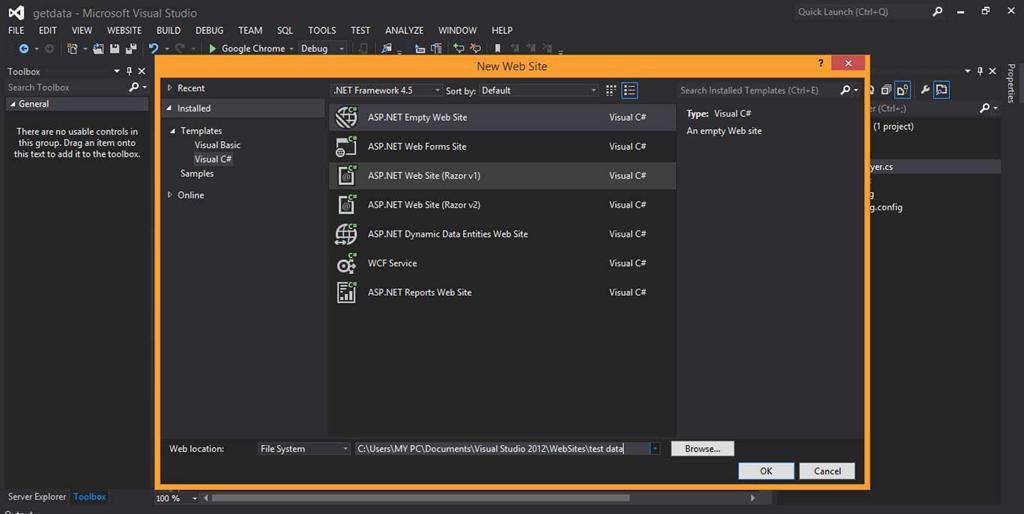Viewport: 1024px width, 514px height.
Task: Open the Debug configuration dropdown
Action: tap(322, 48)
